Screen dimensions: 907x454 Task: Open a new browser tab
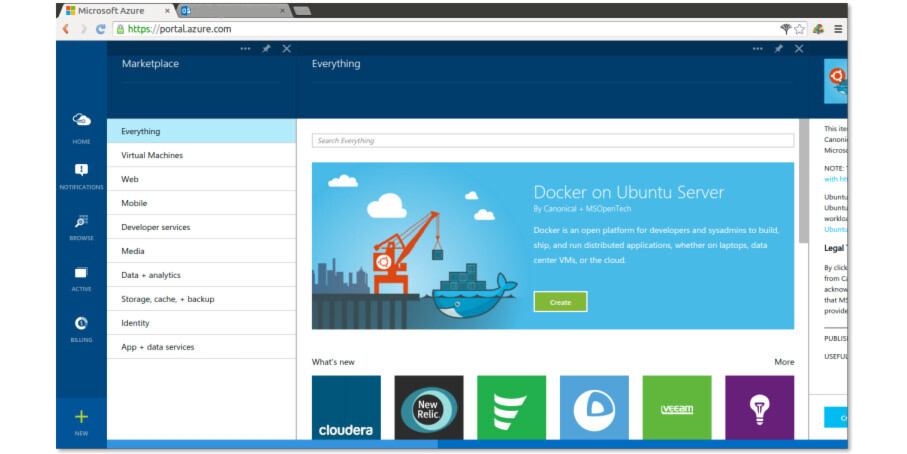click(302, 10)
